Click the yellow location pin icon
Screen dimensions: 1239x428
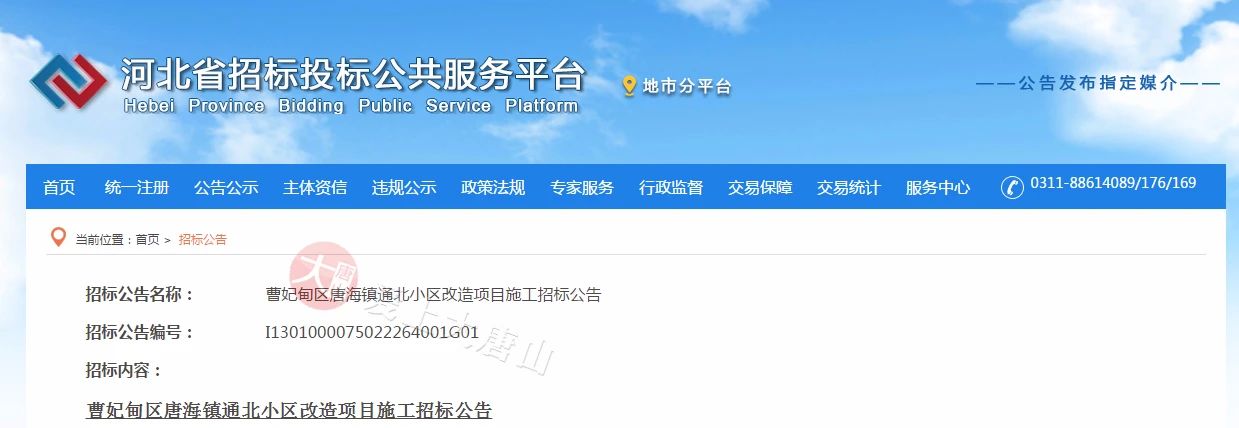629,86
